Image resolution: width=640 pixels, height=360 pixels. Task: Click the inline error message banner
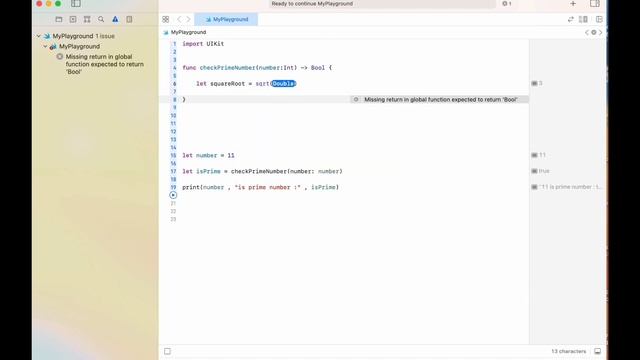pos(440,100)
